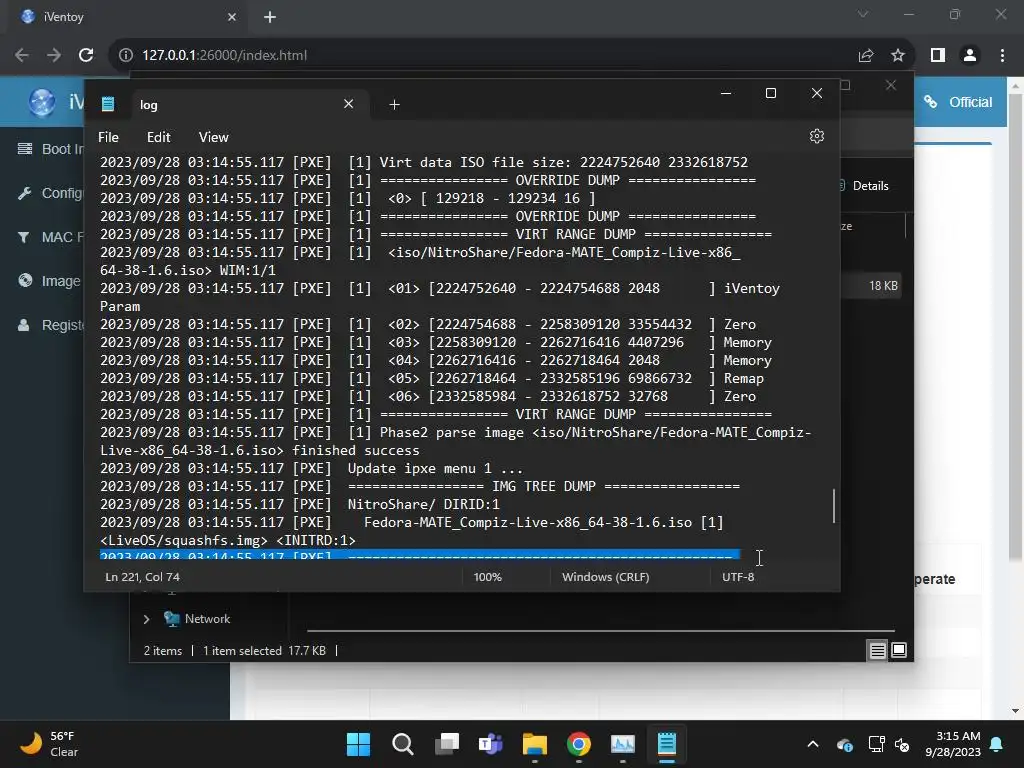This screenshot has width=1024, height=768.
Task: Click the iVentoy globe logo
Action: tap(42, 102)
